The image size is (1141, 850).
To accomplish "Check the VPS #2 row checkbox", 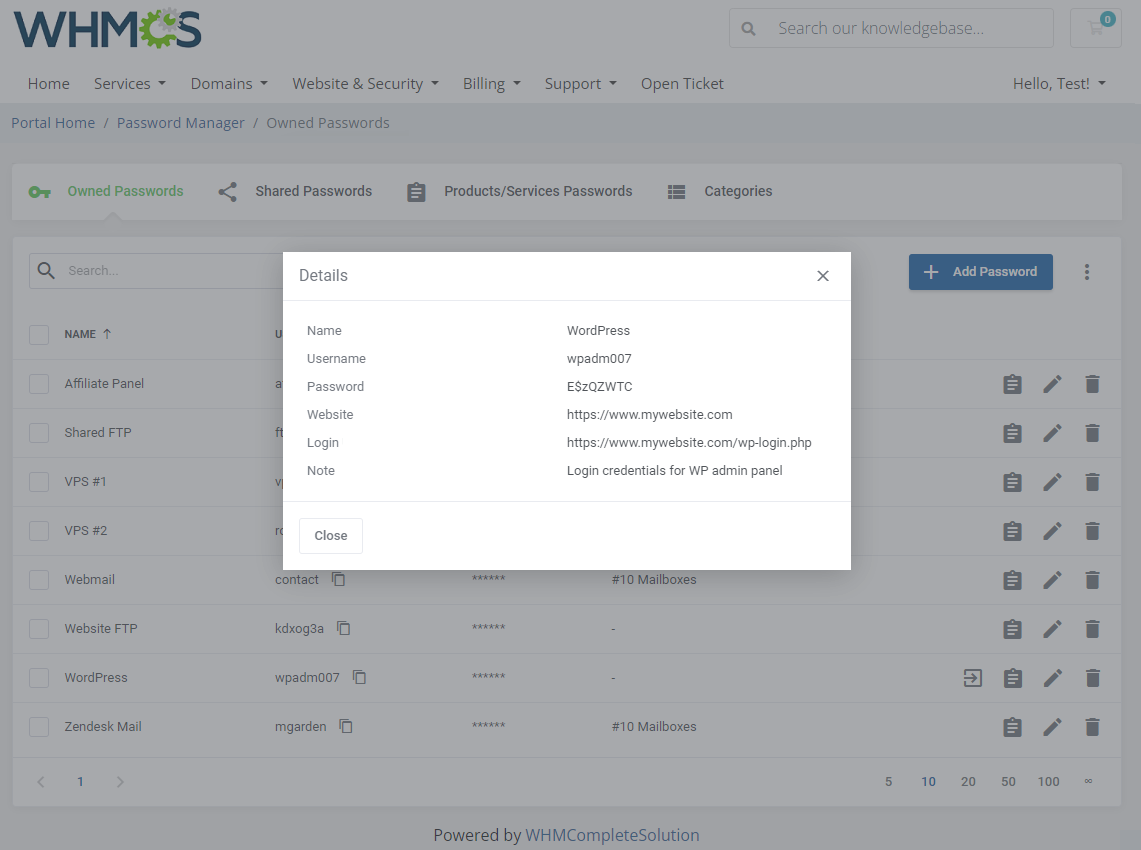I will click(x=39, y=531).
